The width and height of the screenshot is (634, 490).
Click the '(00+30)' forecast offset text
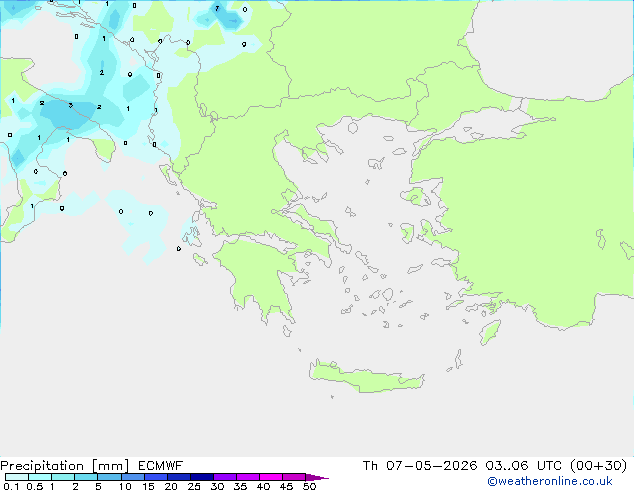click(598, 466)
